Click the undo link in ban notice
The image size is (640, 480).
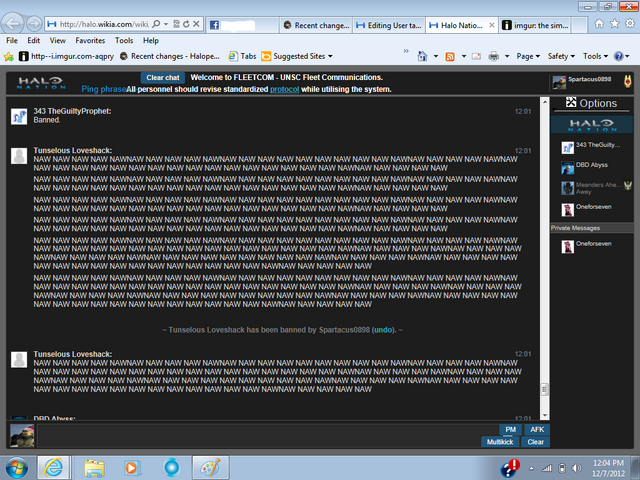383,330
